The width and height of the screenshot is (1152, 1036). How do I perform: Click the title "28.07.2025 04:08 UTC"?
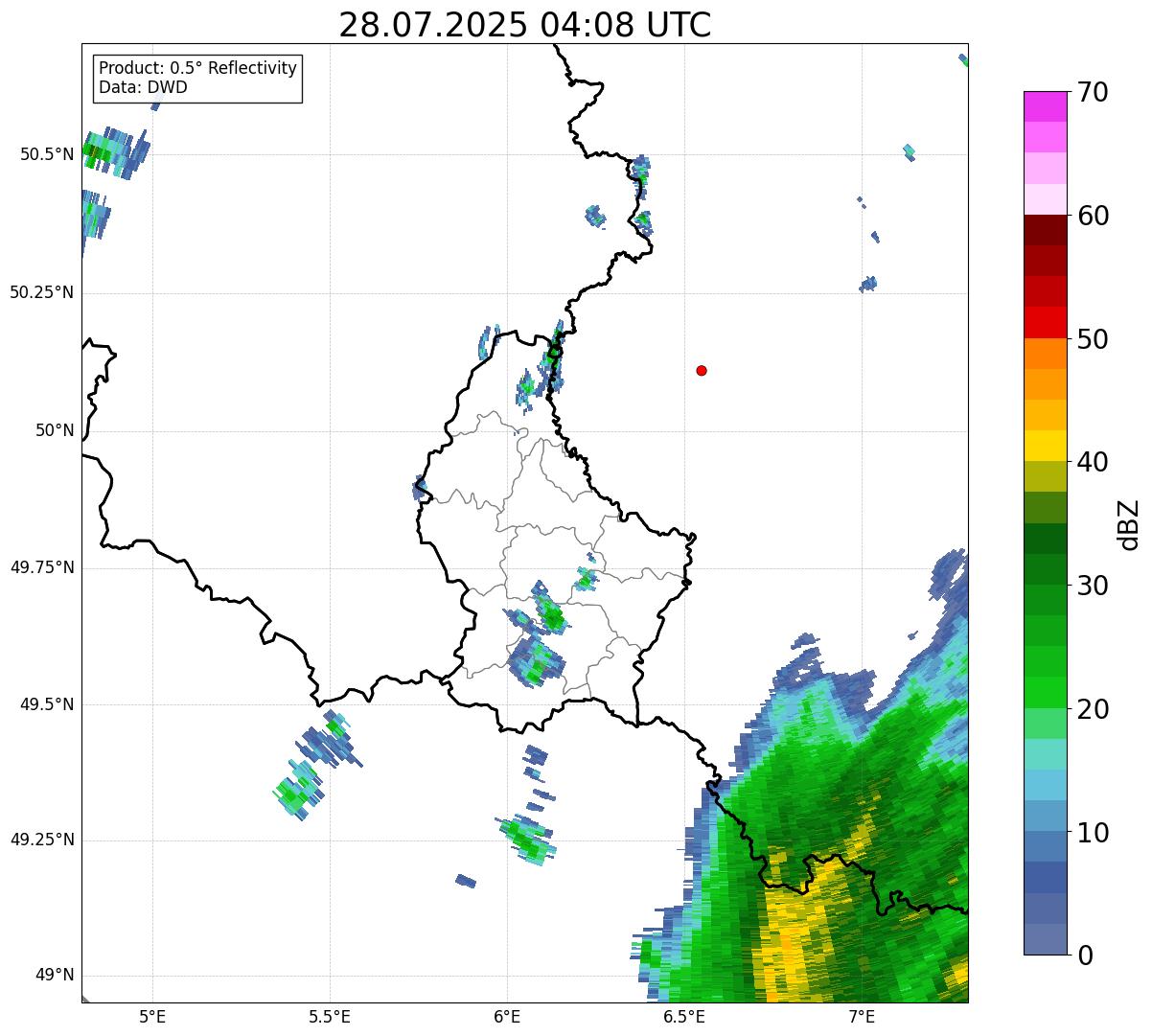(x=525, y=25)
